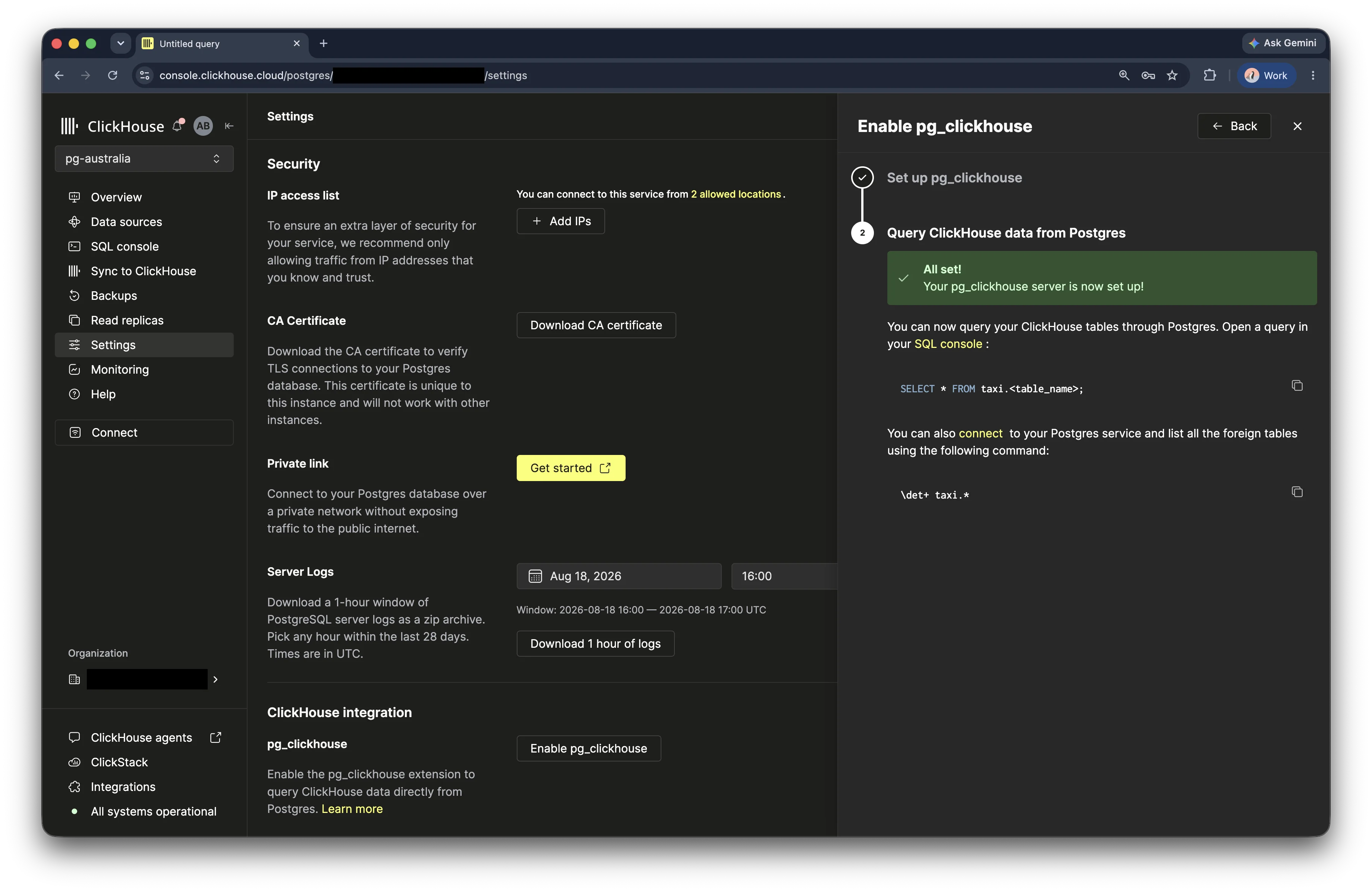This screenshot has height=892, width=1372.
Task: Open Monitoring page
Action: (144, 370)
